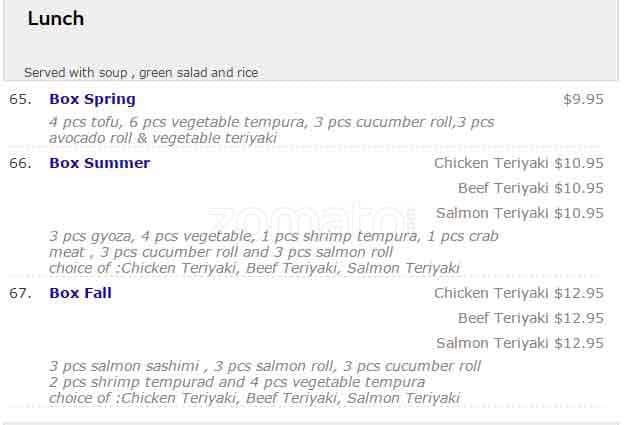Choose Beef Teriyaki $12.95 option
The width and height of the screenshot is (624, 425).
(530, 318)
